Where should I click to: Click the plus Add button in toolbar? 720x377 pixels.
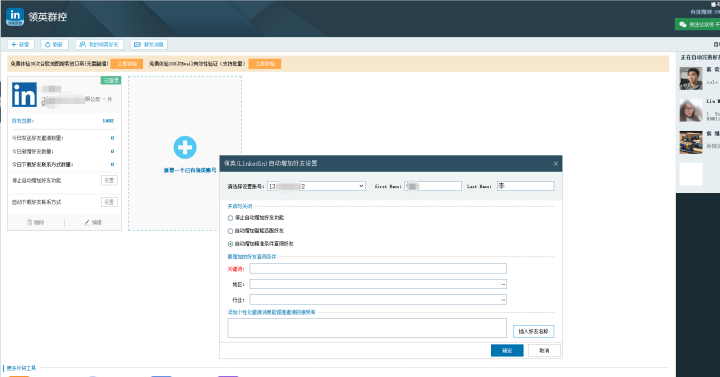coord(21,45)
